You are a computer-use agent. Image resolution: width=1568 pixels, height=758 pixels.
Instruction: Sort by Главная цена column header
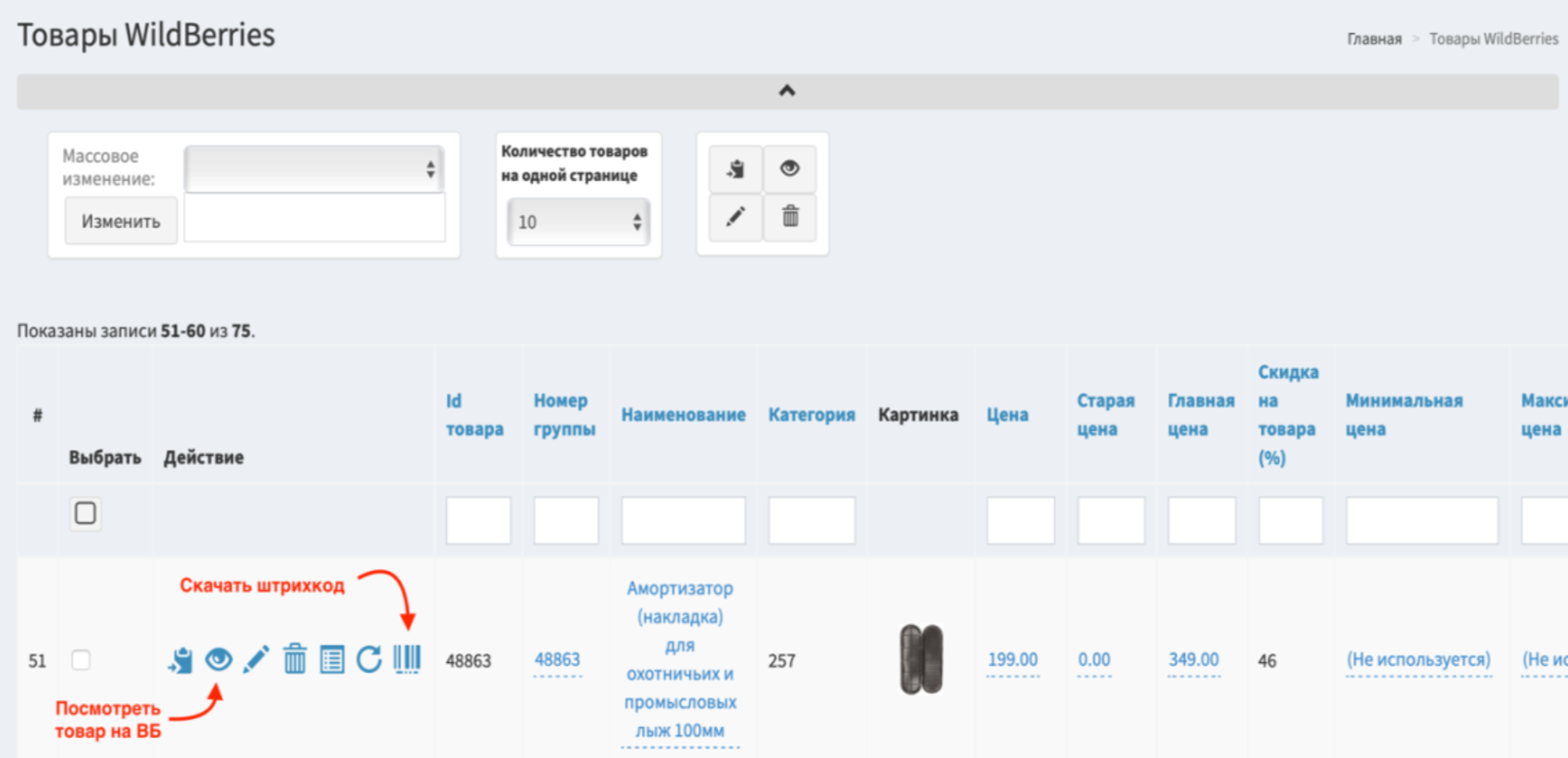click(x=1201, y=415)
